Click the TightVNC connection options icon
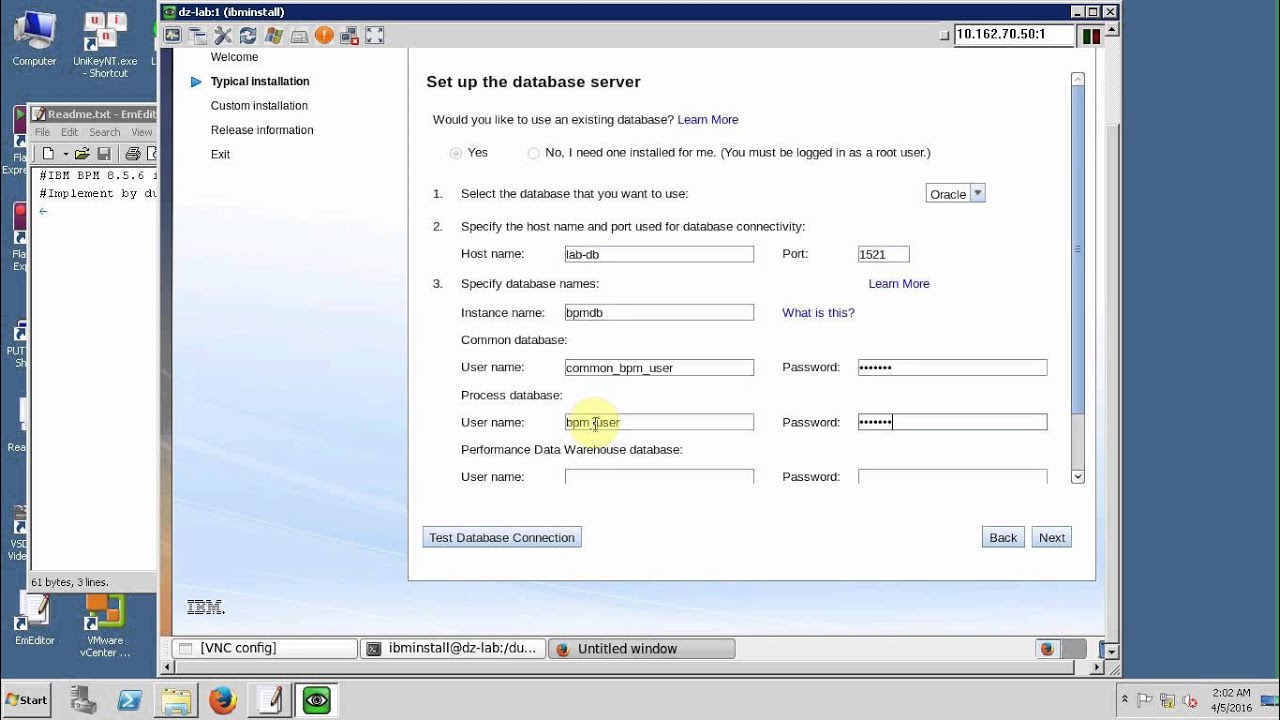 pyautogui.click(x=173, y=35)
